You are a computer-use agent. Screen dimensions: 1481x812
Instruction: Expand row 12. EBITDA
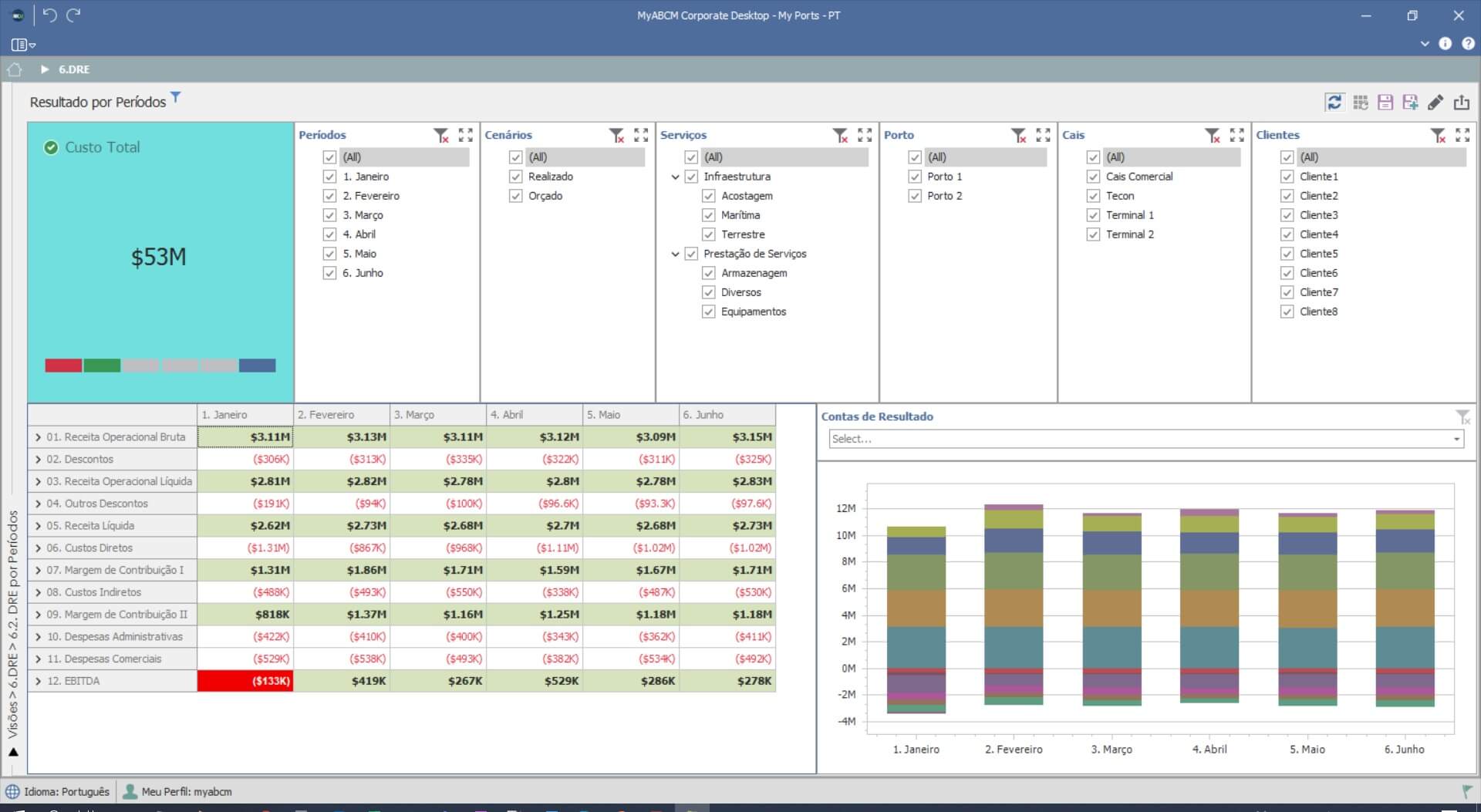click(x=38, y=682)
